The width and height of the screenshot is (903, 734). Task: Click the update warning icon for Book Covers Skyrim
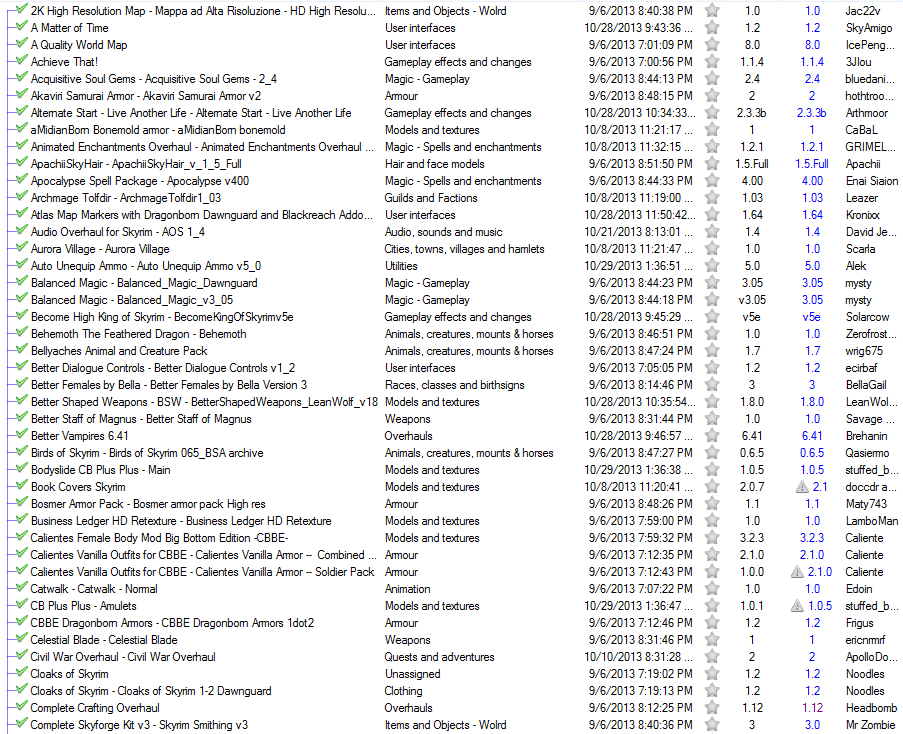coord(802,486)
